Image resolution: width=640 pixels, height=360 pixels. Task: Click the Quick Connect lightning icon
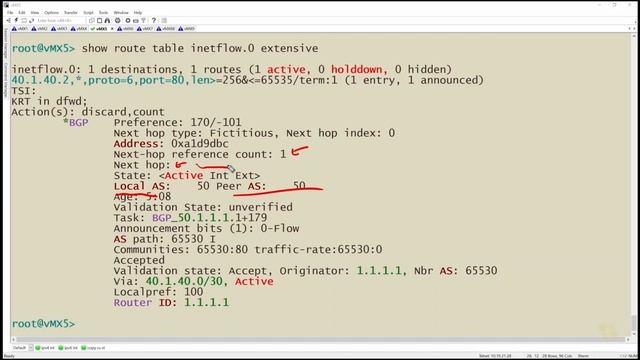pyautogui.click(x=16, y=20)
